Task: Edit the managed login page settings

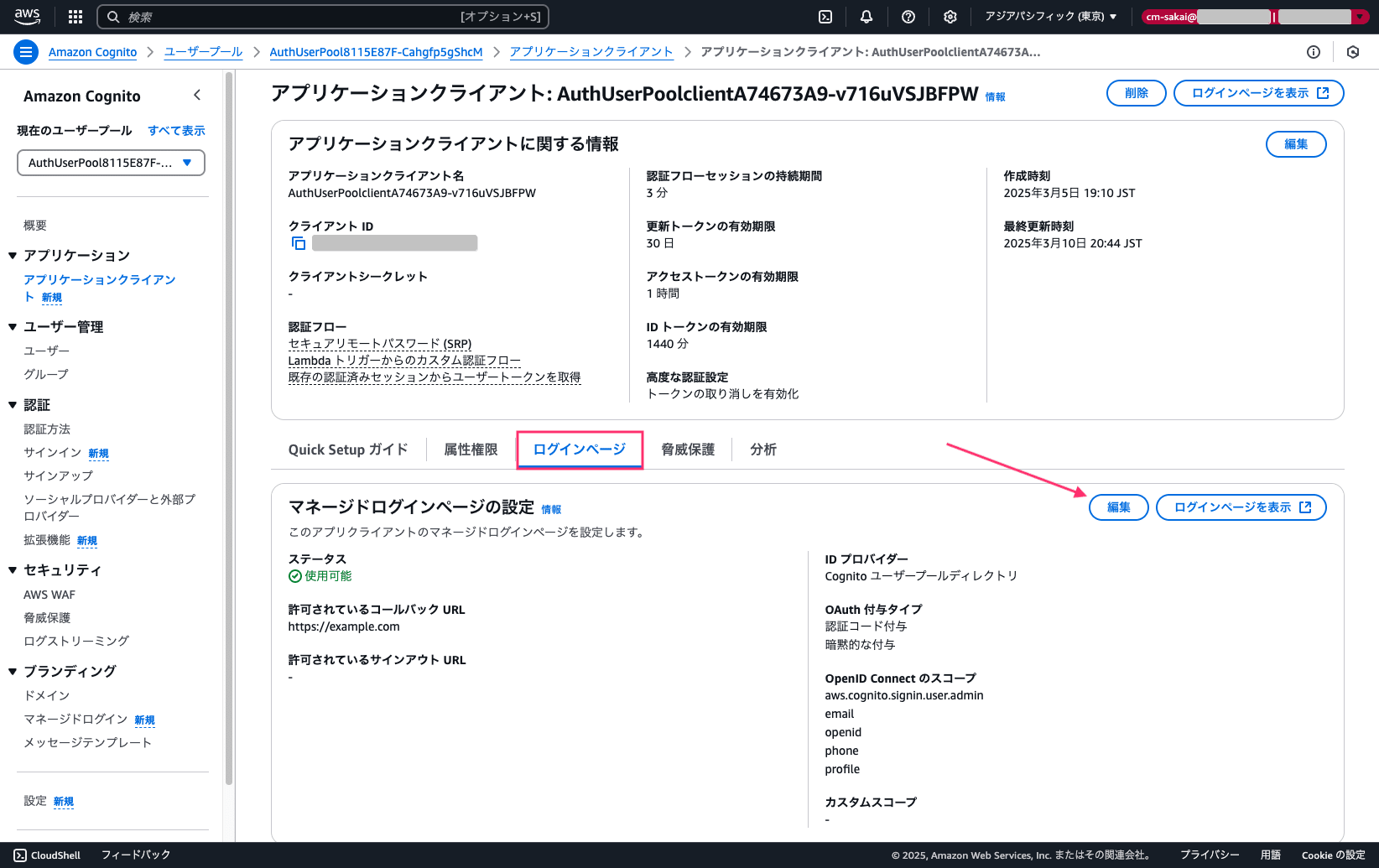Action: (1119, 507)
